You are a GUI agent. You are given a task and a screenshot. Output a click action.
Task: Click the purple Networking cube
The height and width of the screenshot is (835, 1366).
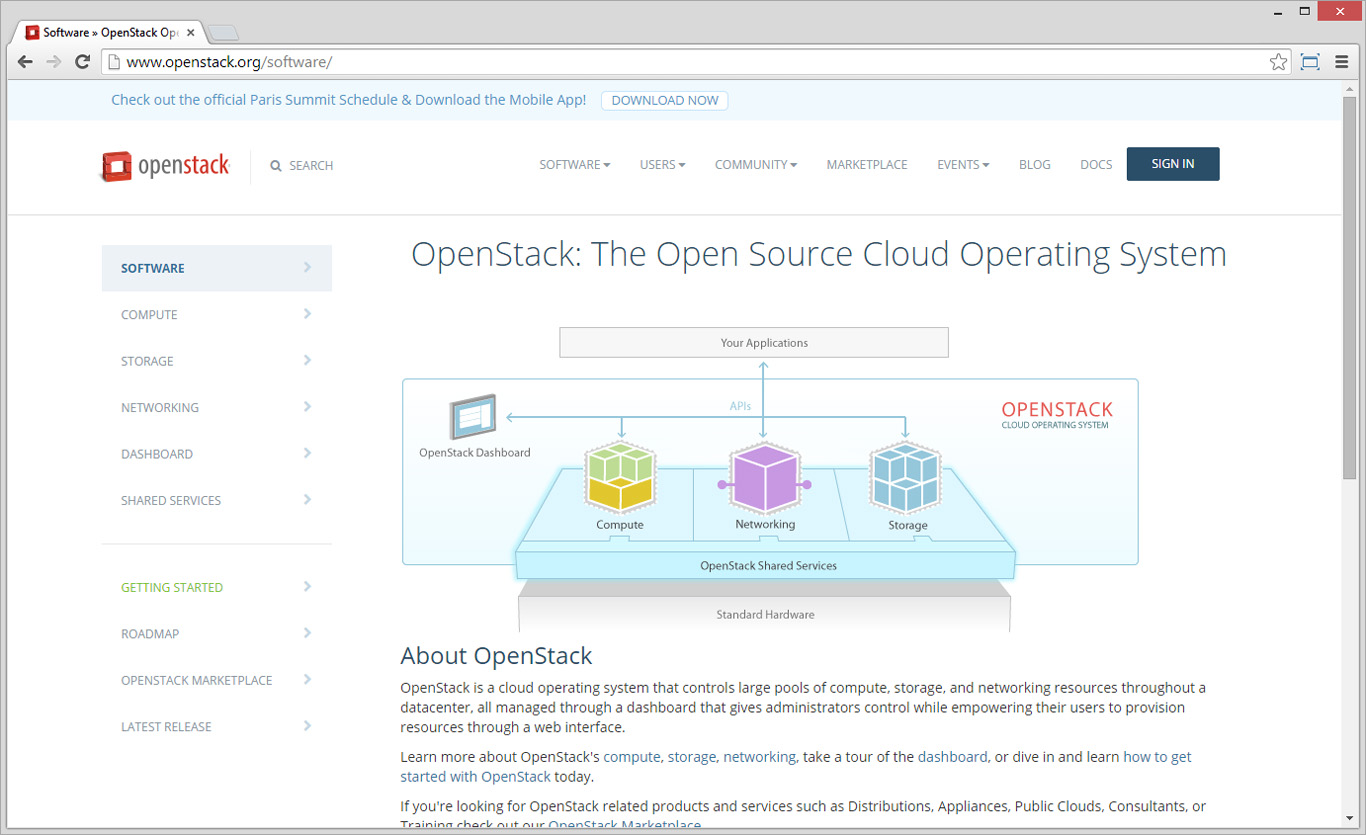click(x=764, y=477)
